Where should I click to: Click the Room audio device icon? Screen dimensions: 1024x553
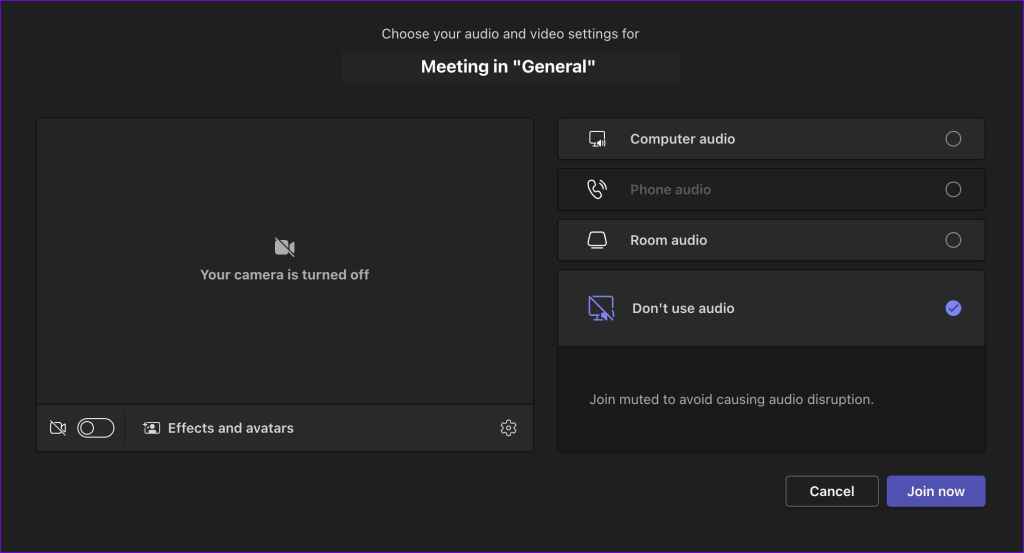(597, 240)
